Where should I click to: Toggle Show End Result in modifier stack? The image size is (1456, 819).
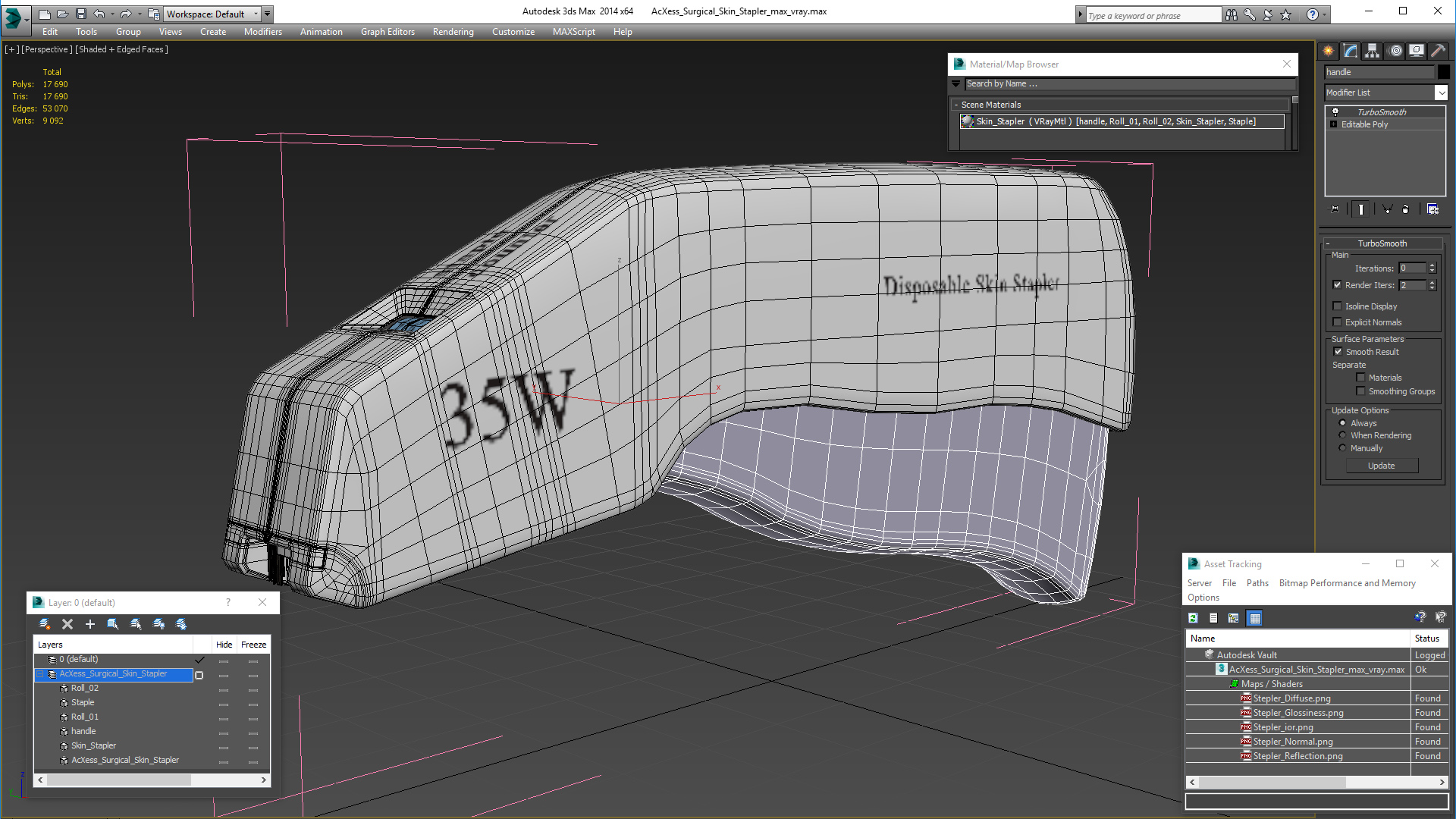click(1361, 209)
